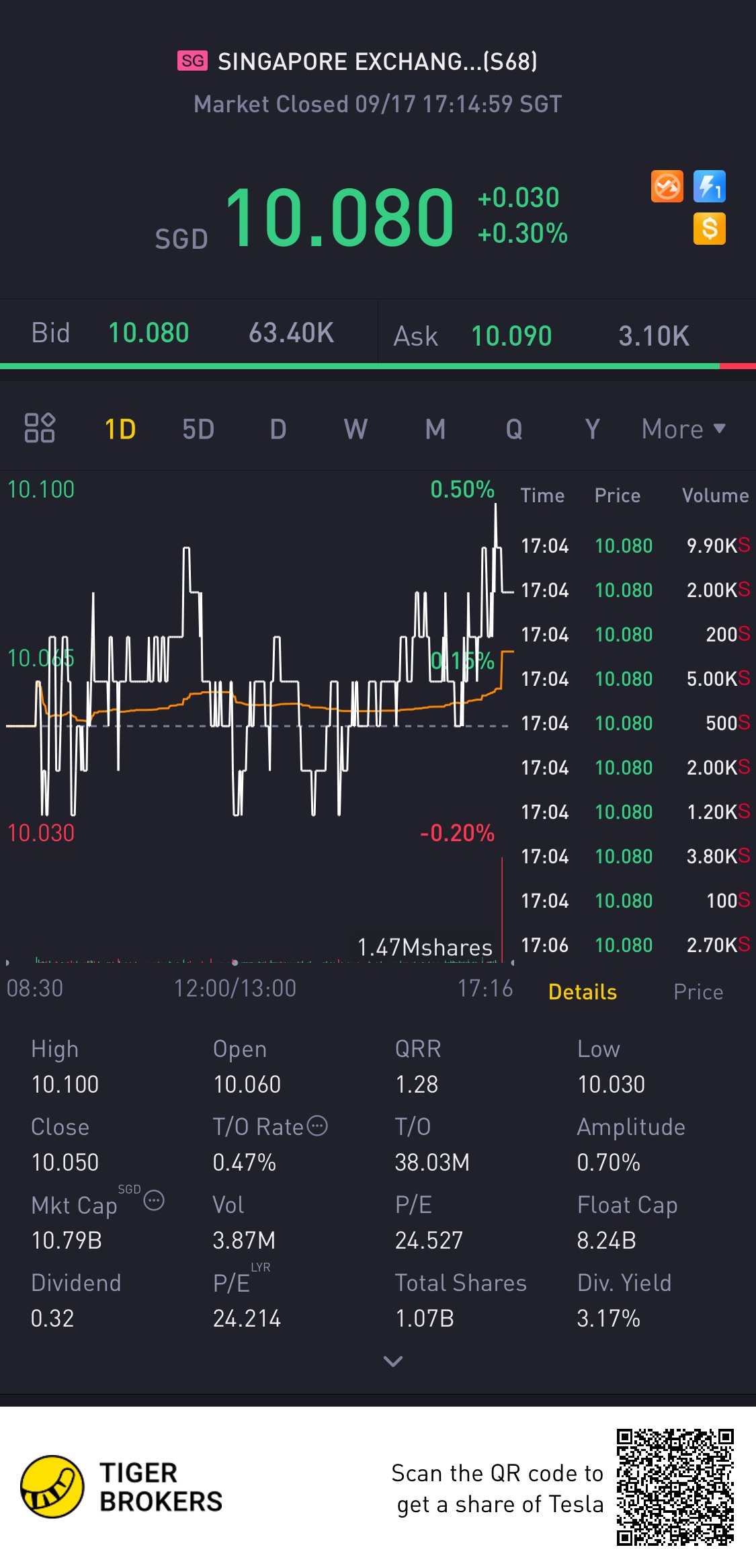Tap the Tiger Brokers logo
756x1568 pixels.
click(x=121, y=1487)
